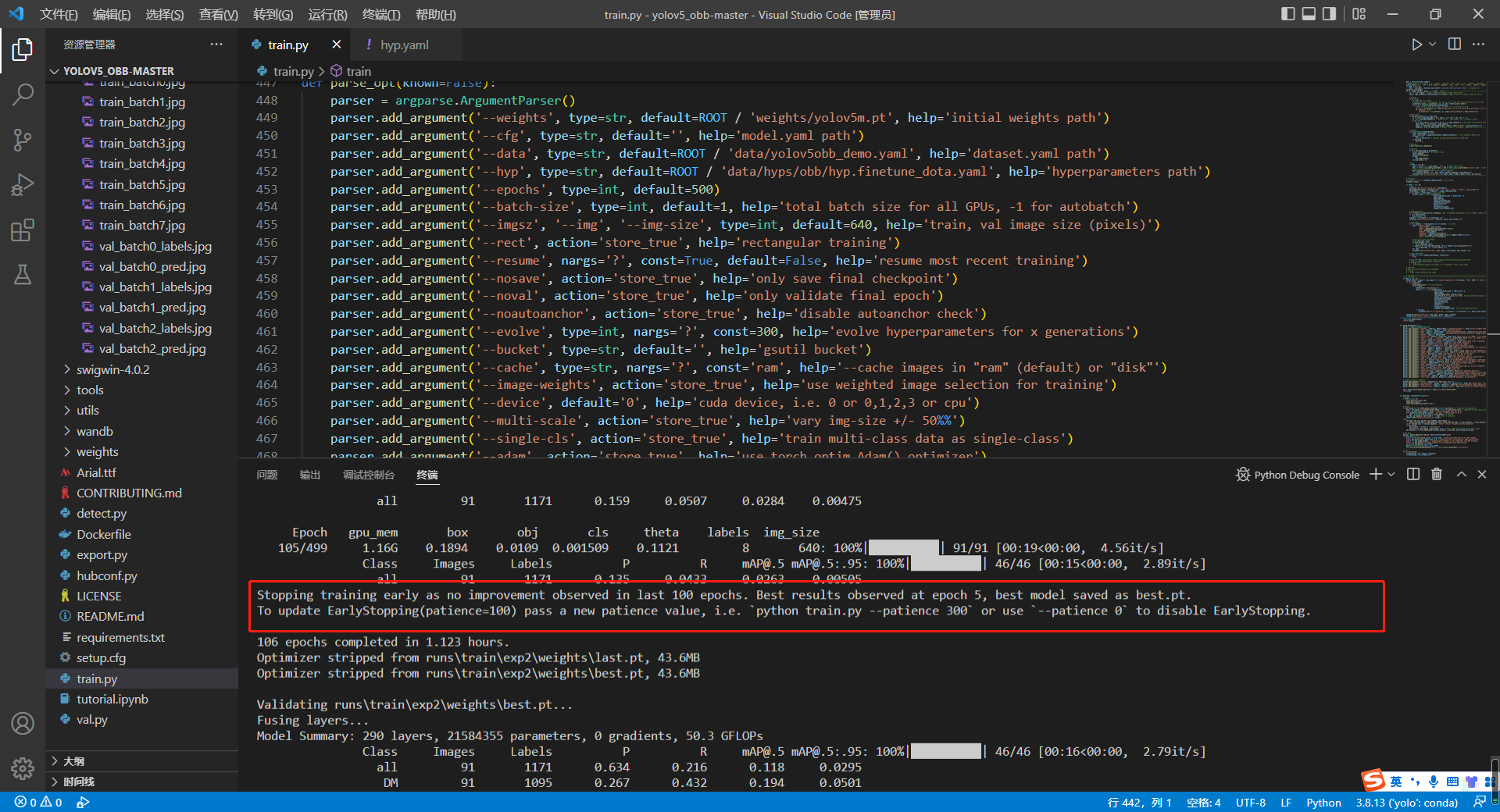
Task: Kill terminal with trash icon
Action: 1437,474
